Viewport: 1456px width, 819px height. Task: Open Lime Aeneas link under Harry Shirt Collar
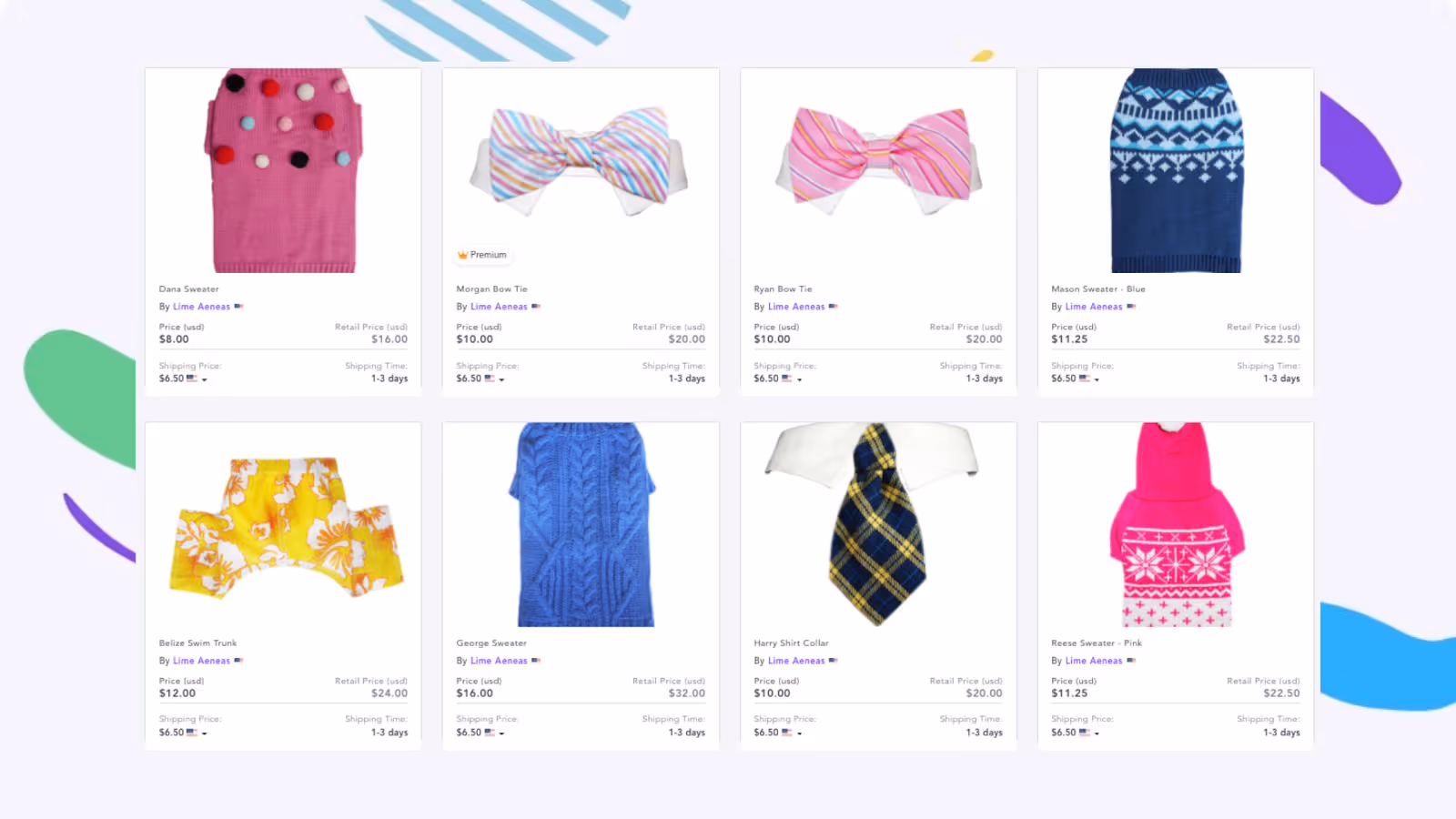coord(796,661)
